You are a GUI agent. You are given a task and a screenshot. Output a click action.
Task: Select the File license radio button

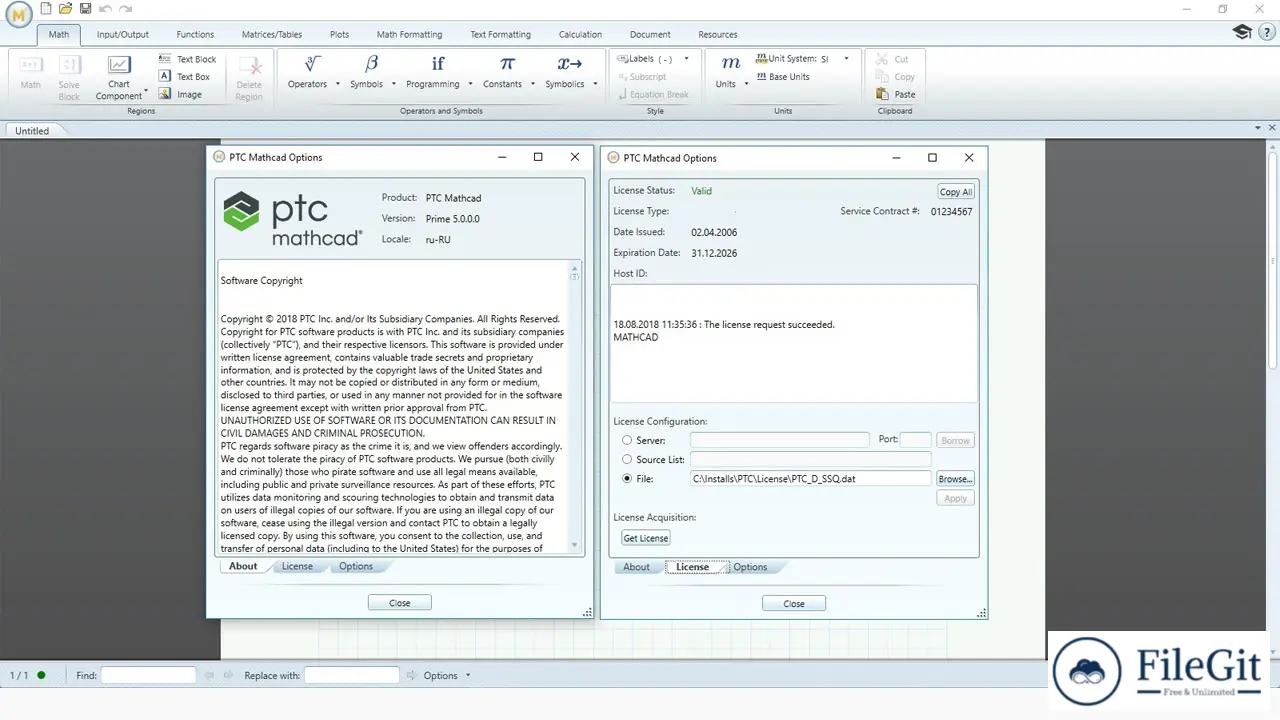627,479
